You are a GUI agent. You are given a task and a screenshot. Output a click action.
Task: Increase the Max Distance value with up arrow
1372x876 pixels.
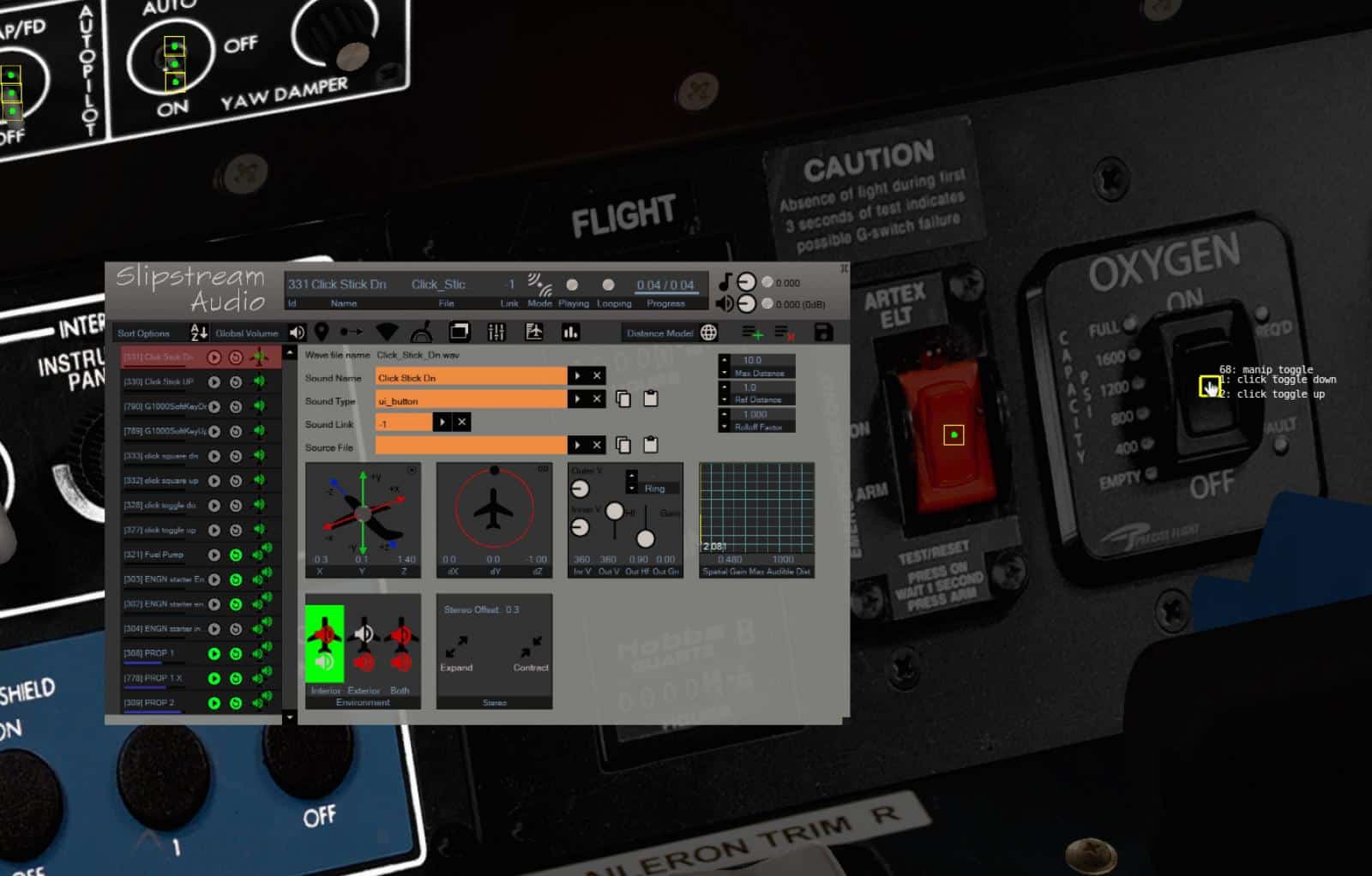pos(725,360)
